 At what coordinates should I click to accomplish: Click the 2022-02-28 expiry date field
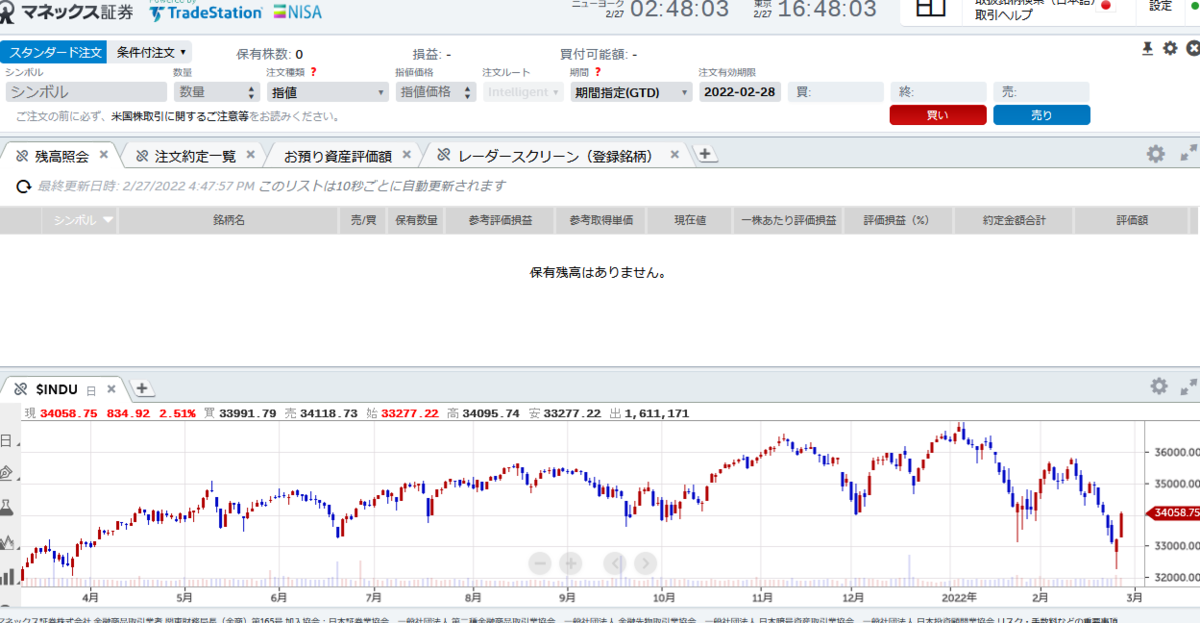tap(739, 92)
